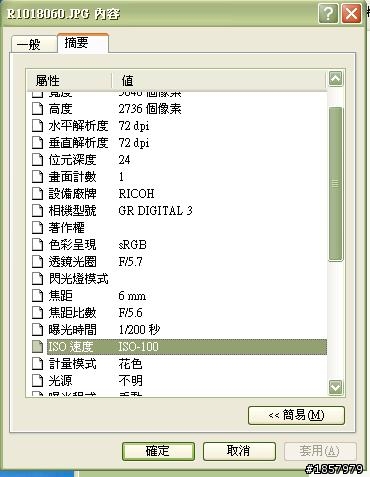This screenshot has height=477, width=370.
Task: Select the 位元深度 property name
Action: pos(72,160)
